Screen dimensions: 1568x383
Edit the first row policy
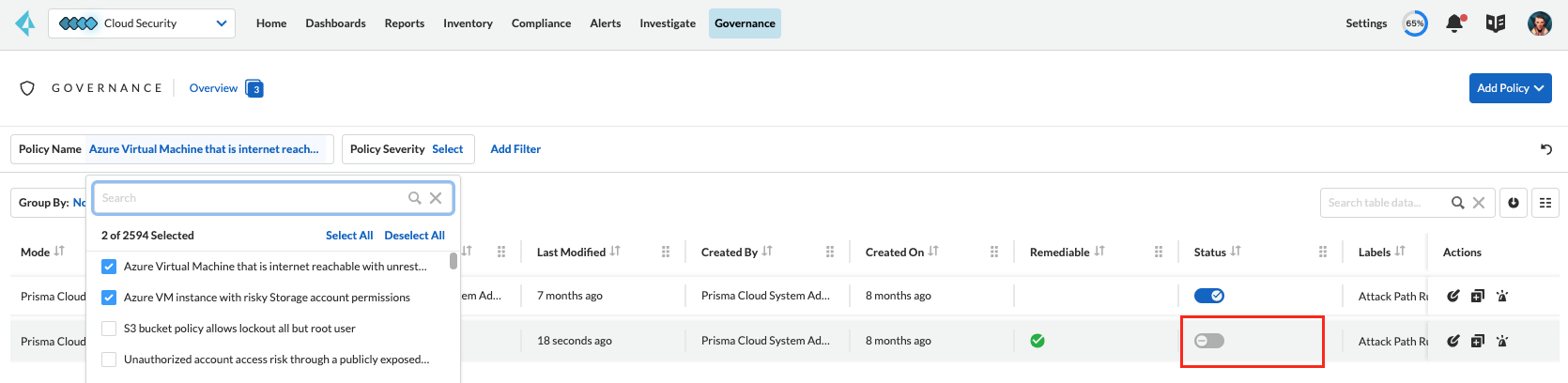coord(1453,296)
